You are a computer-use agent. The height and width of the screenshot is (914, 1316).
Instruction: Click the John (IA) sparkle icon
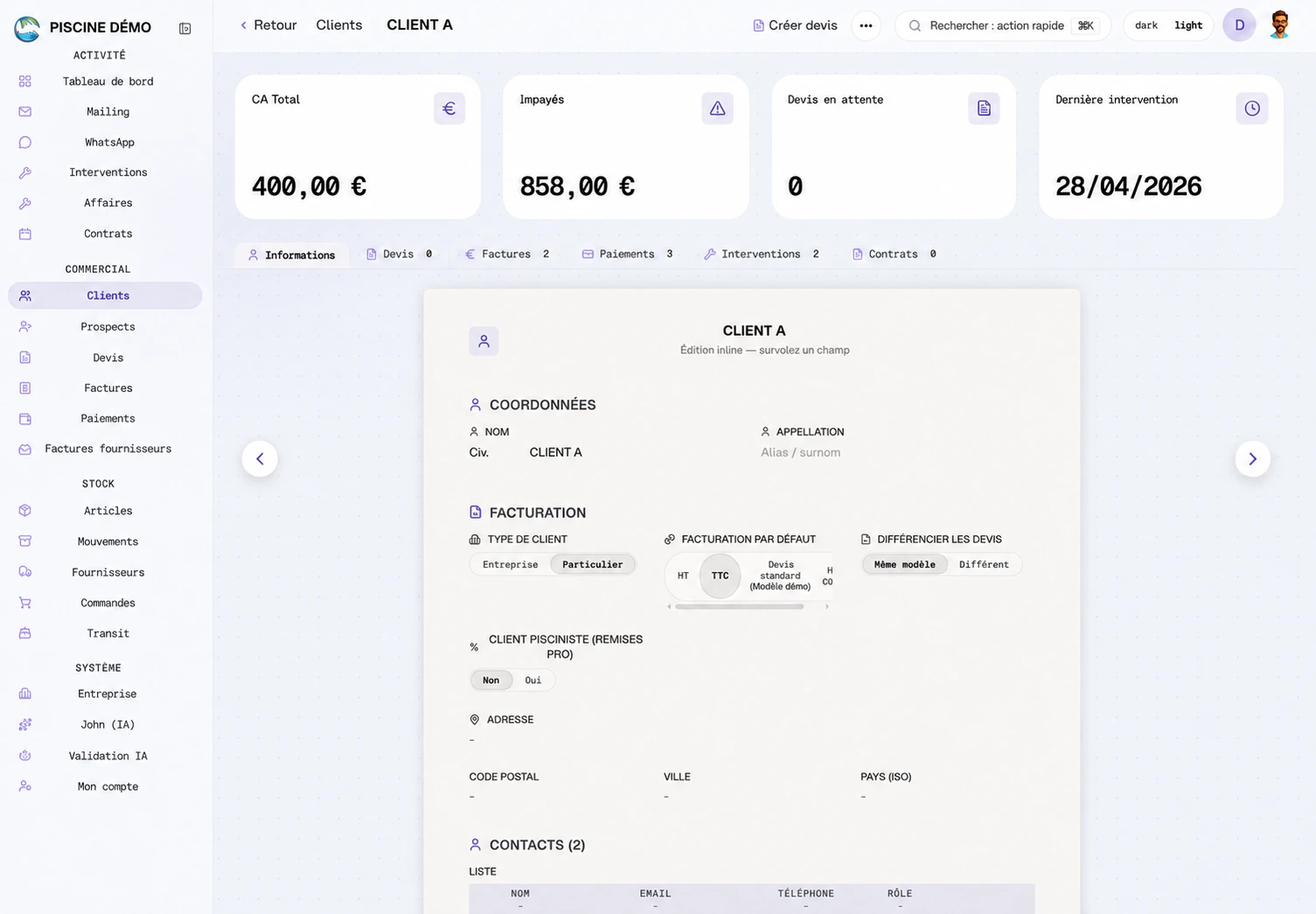coord(25,725)
